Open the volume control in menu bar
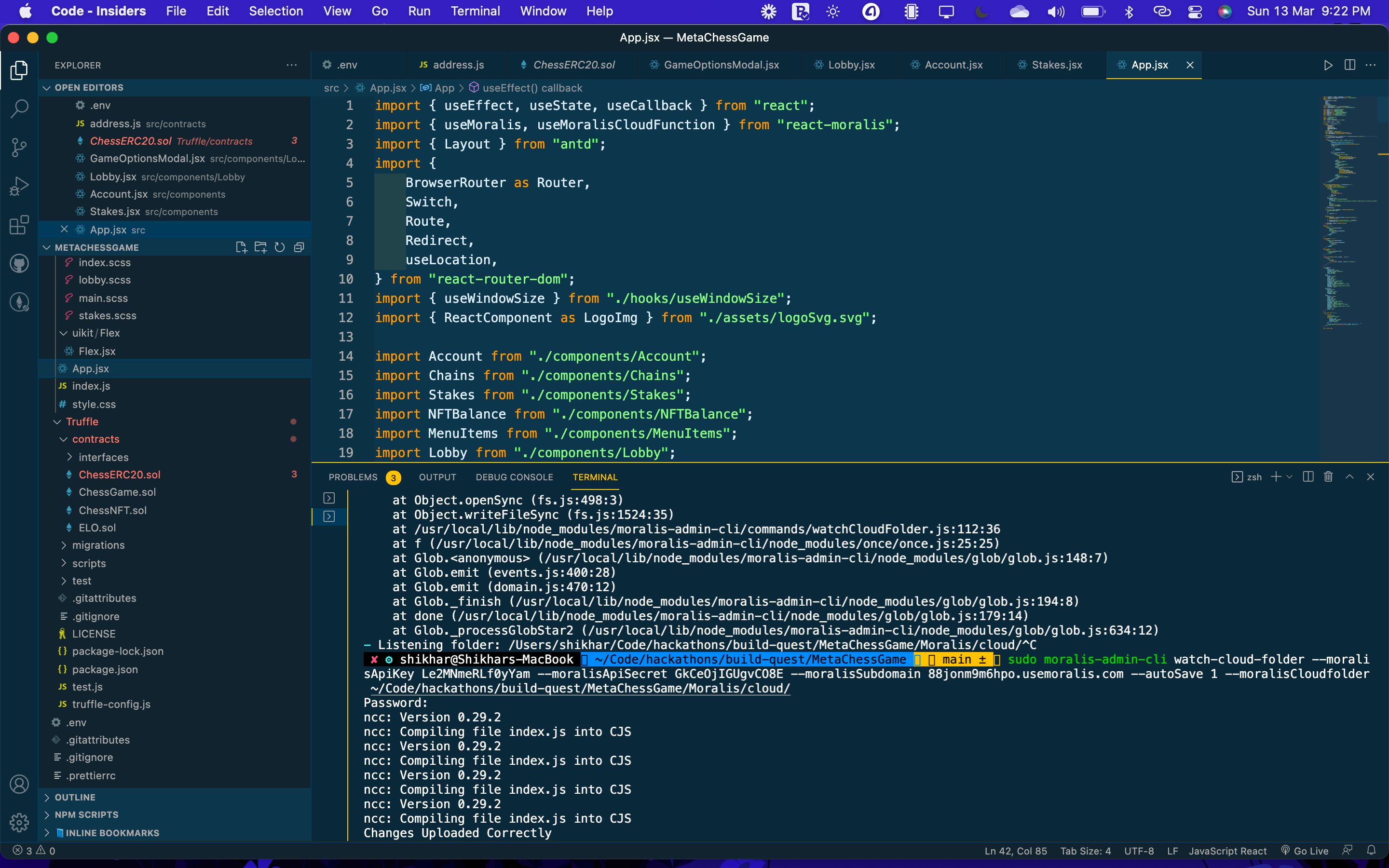The width and height of the screenshot is (1389, 868). (1055, 12)
